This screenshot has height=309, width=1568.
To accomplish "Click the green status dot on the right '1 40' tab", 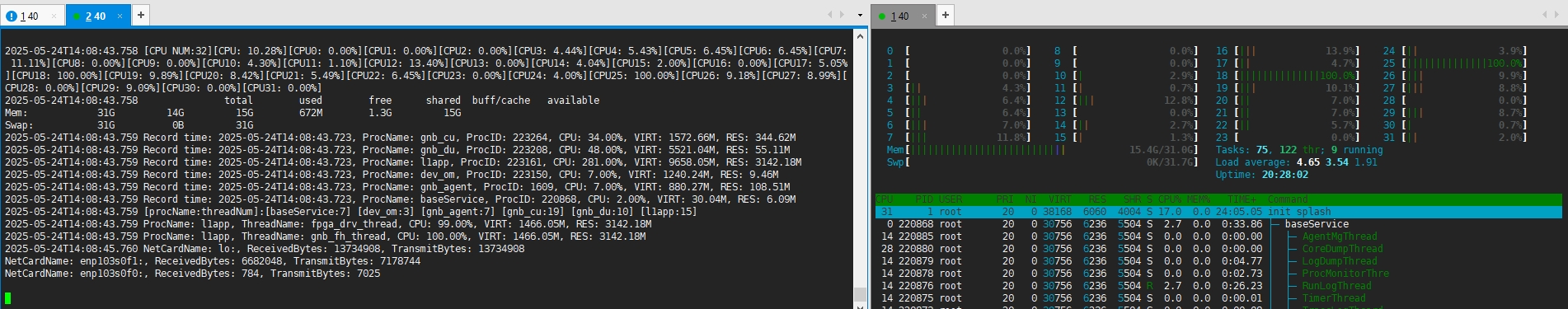I will [882, 16].
